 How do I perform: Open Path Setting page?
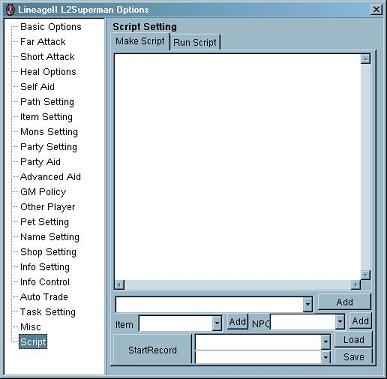(x=47, y=102)
